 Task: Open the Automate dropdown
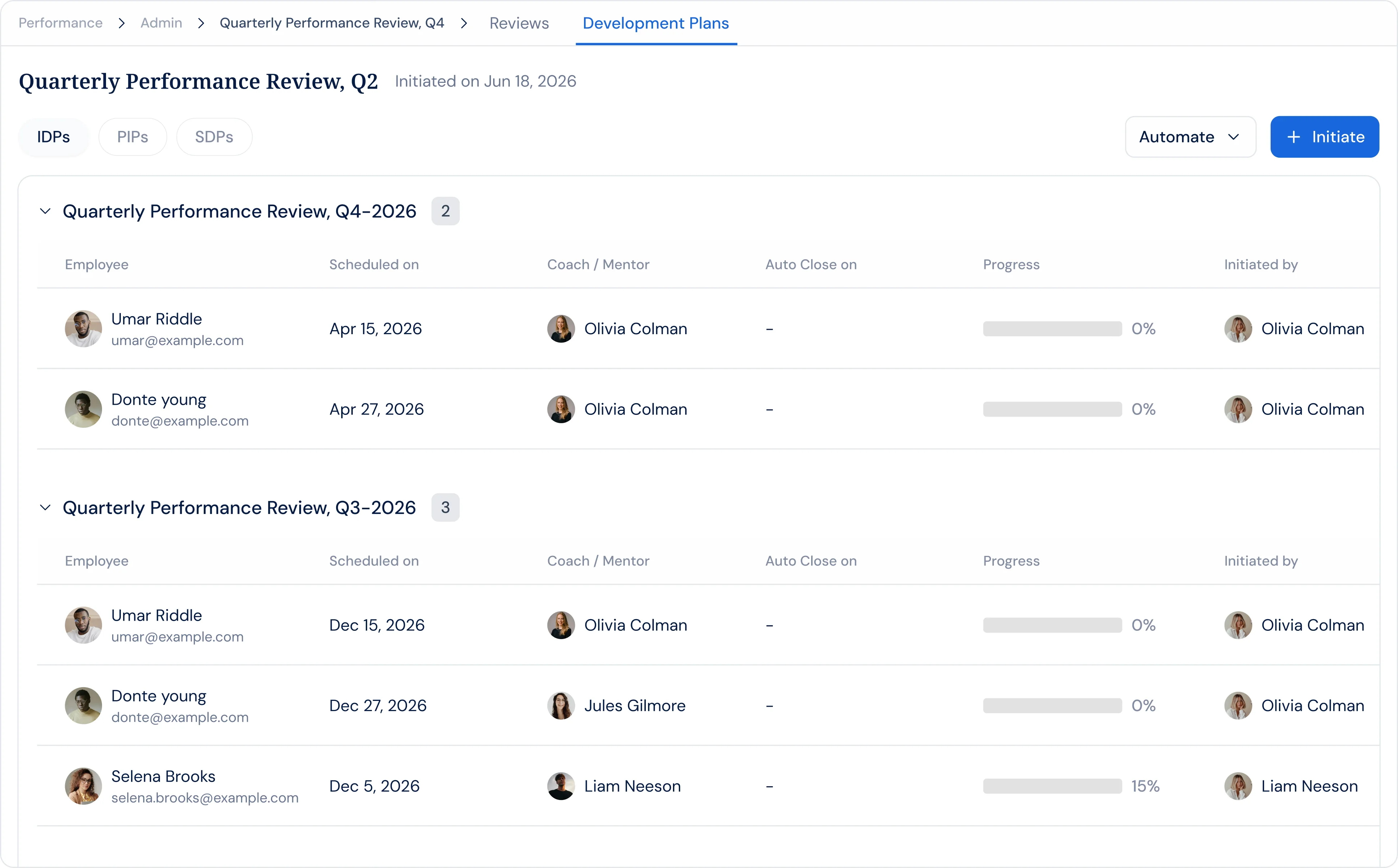(1190, 137)
